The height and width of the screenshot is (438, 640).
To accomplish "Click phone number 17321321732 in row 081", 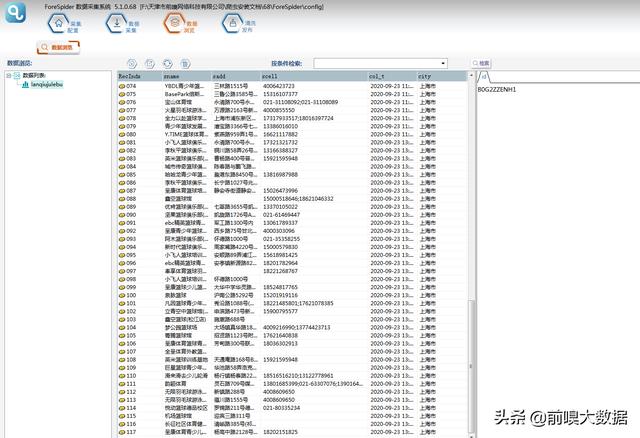I will [280, 142].
